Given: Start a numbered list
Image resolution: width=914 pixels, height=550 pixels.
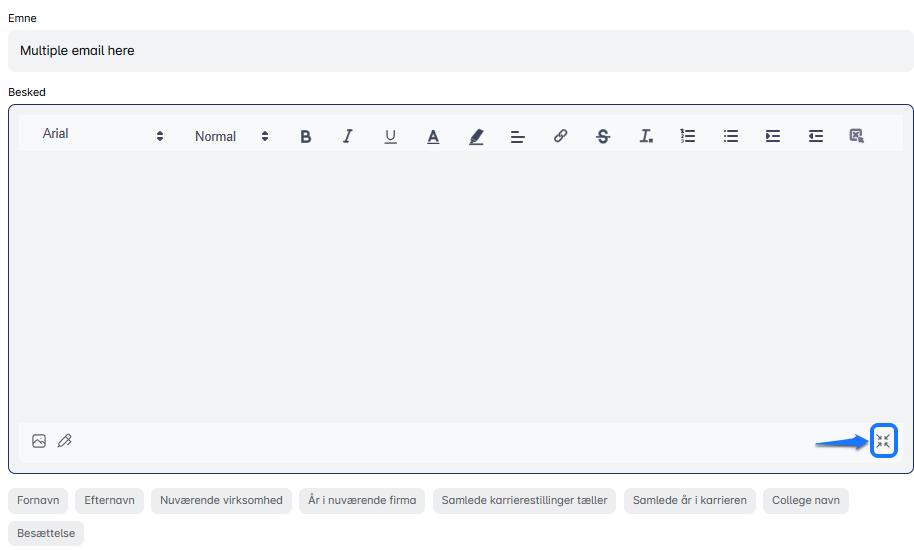Looking at the screenshot, I should point(688,136).
